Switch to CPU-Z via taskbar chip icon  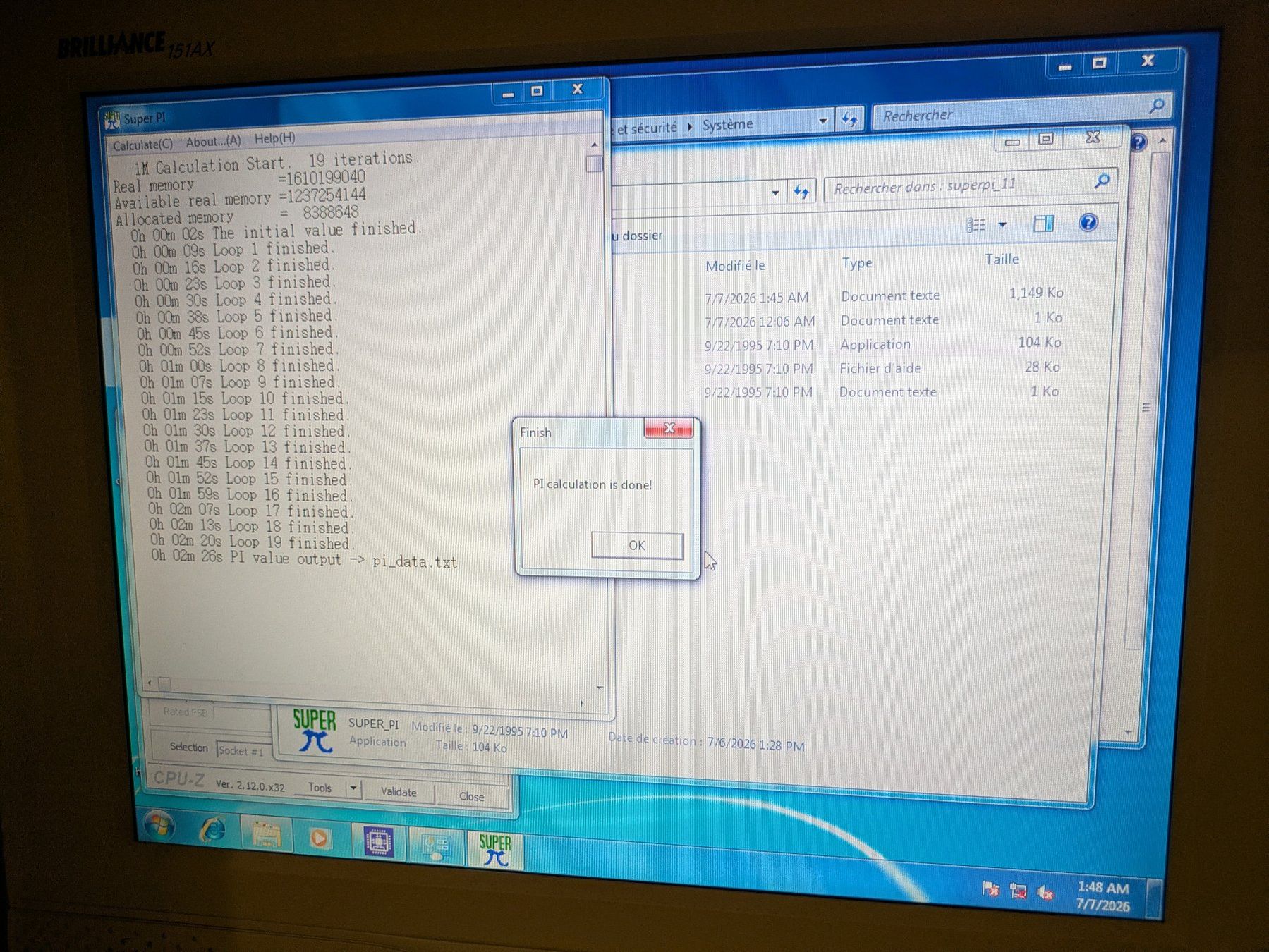click(378, 841)
